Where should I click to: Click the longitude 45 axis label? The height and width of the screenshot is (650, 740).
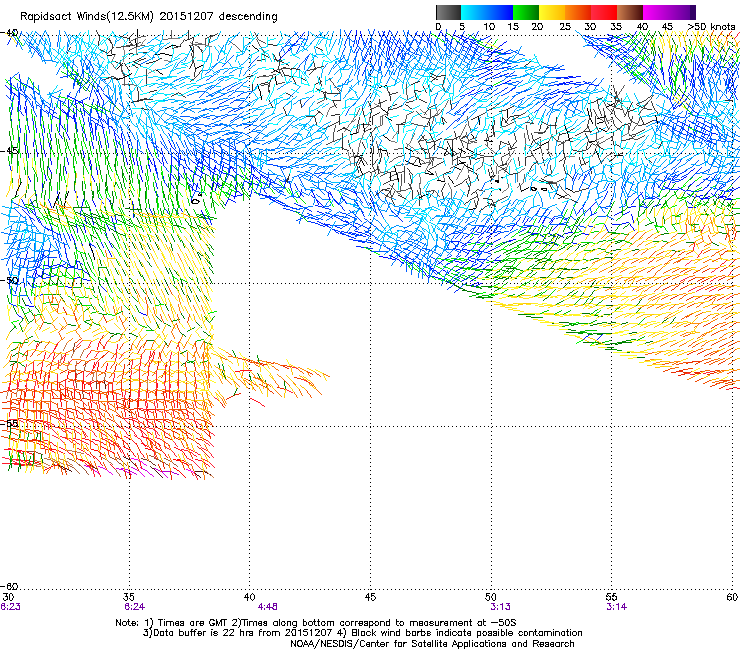pos(370,598)
